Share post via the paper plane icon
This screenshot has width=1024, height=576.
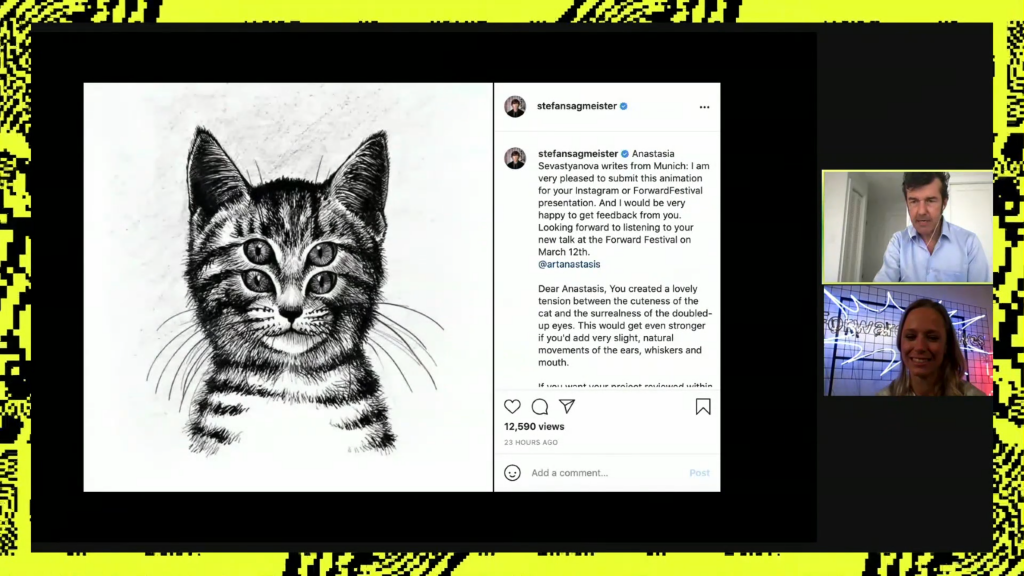click(567, 406)
